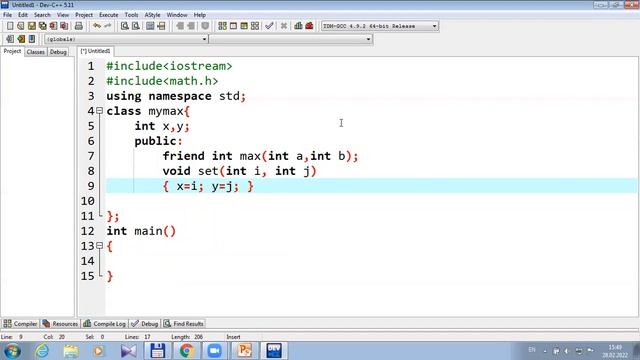
Task: Switch to the Classes side tab
Action: 36,52
